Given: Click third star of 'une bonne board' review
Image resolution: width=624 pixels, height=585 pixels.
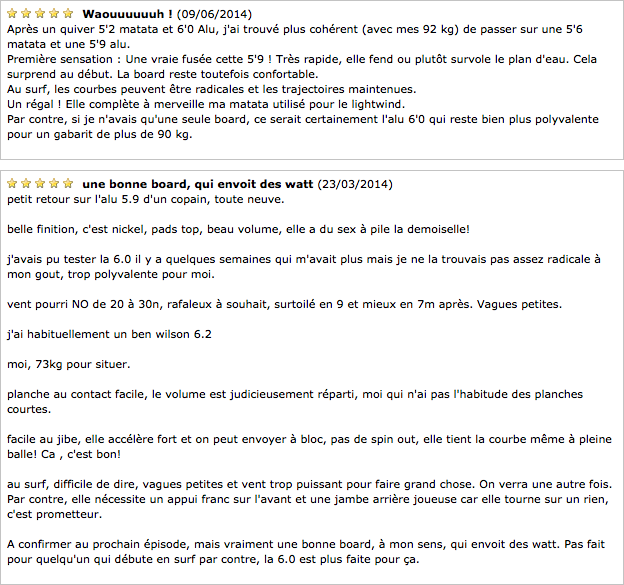Looking at the screenshot, I should [x=40, y=183].
